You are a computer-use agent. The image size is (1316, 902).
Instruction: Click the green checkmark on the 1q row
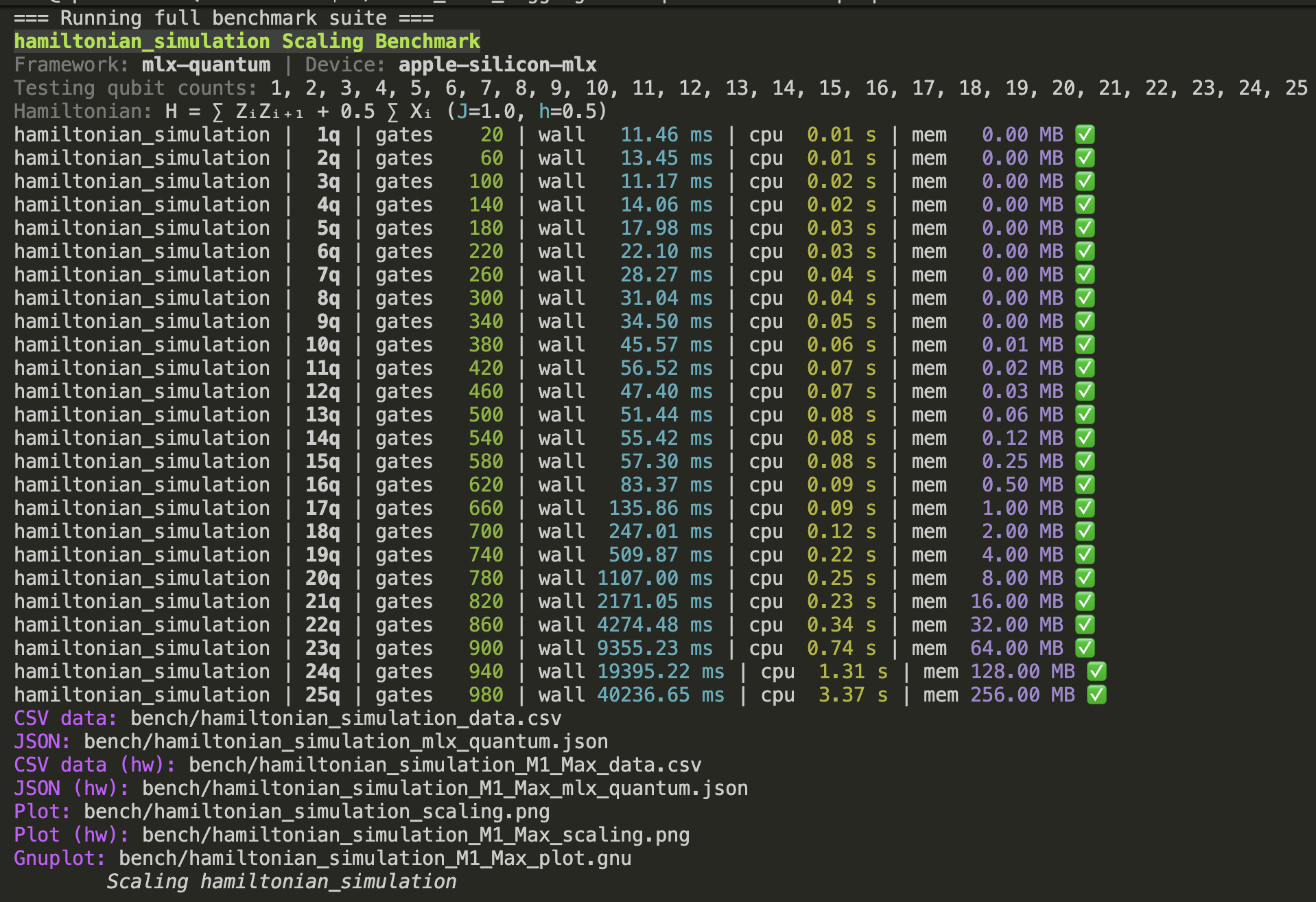click(x=1085, y=135)
